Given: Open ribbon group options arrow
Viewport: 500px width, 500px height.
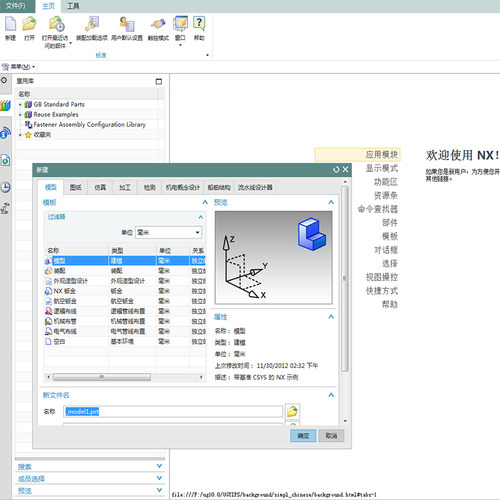Looking at the screenshot, I should pyautogui.click(x=208, y=55).
